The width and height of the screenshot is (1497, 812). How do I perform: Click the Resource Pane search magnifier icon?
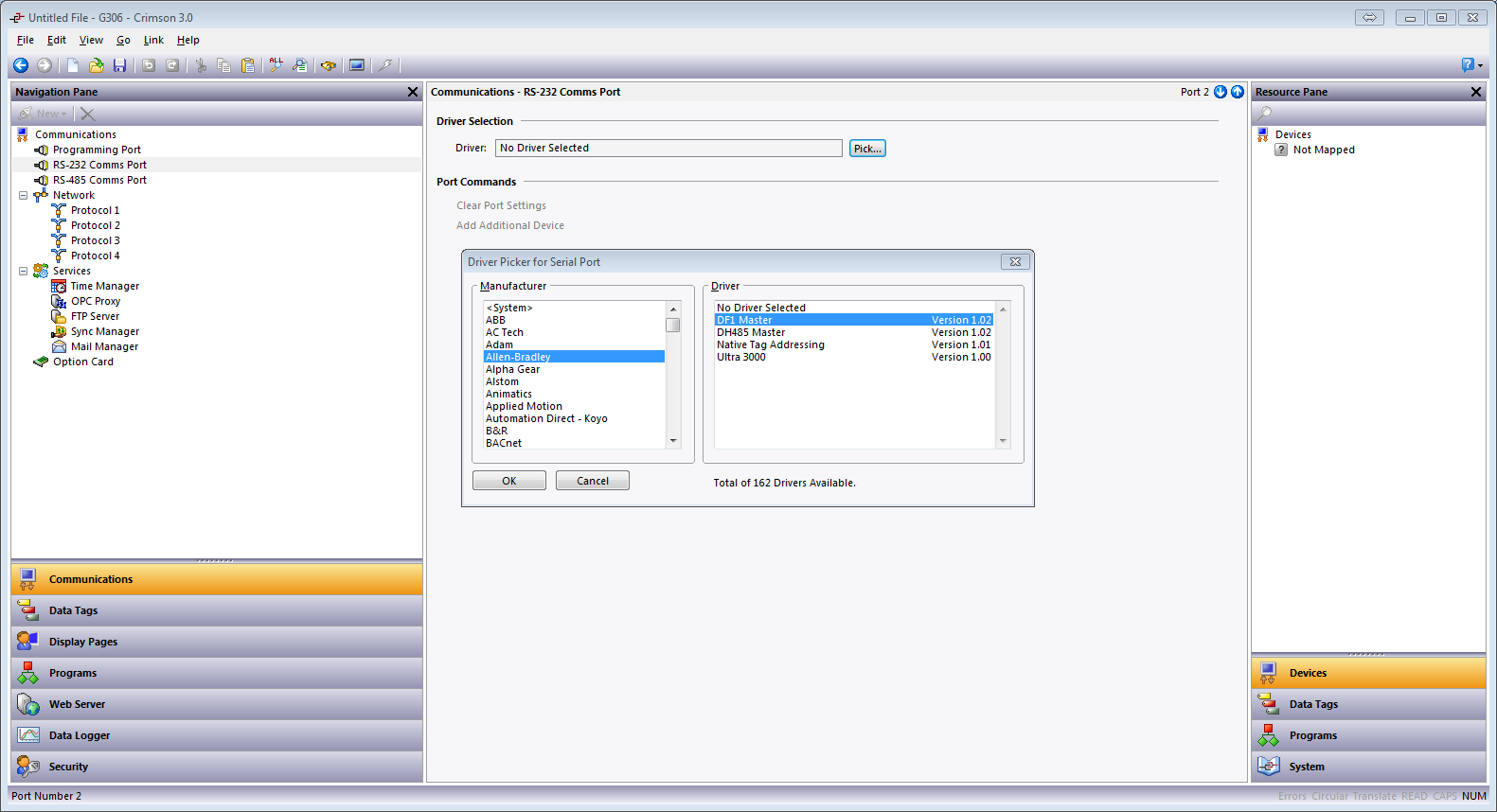coord(1264,114)
